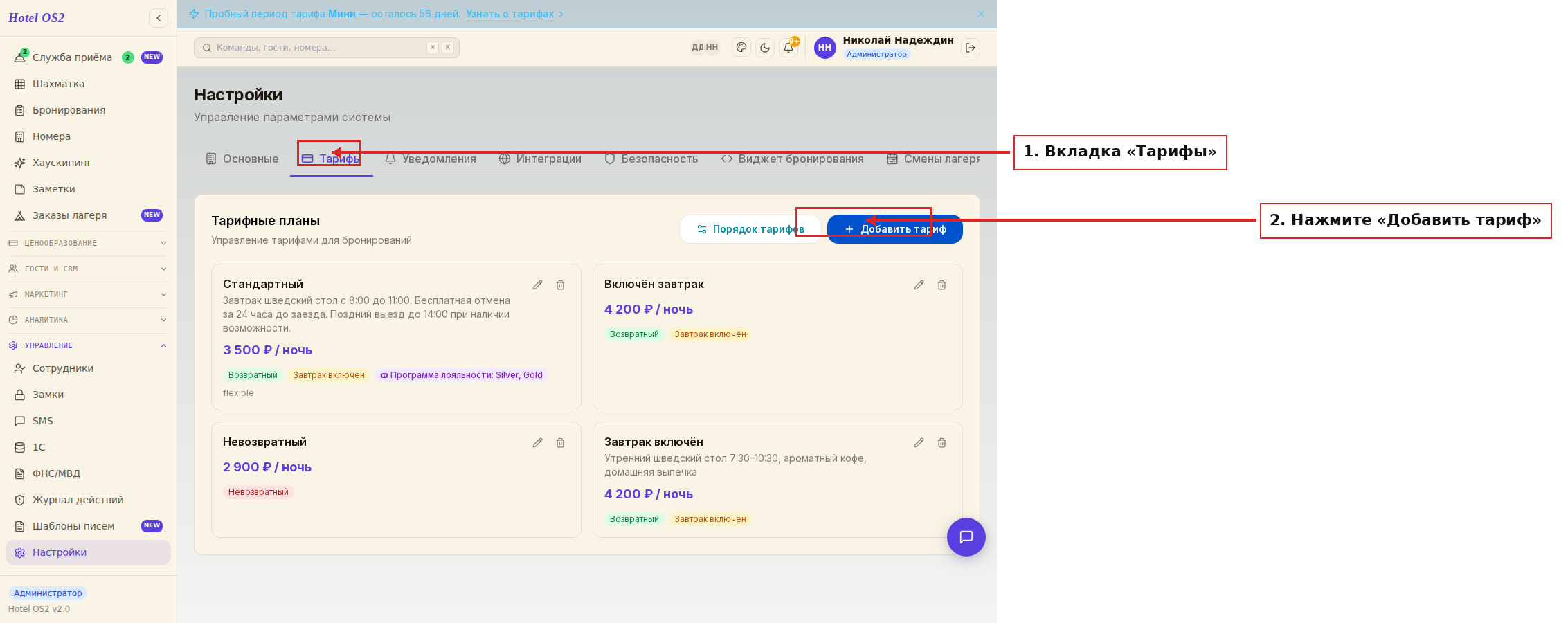Delete the Включён завтрак tariff
The image size is (1568, 623).
pyautogui.click(x=941, y=285)
